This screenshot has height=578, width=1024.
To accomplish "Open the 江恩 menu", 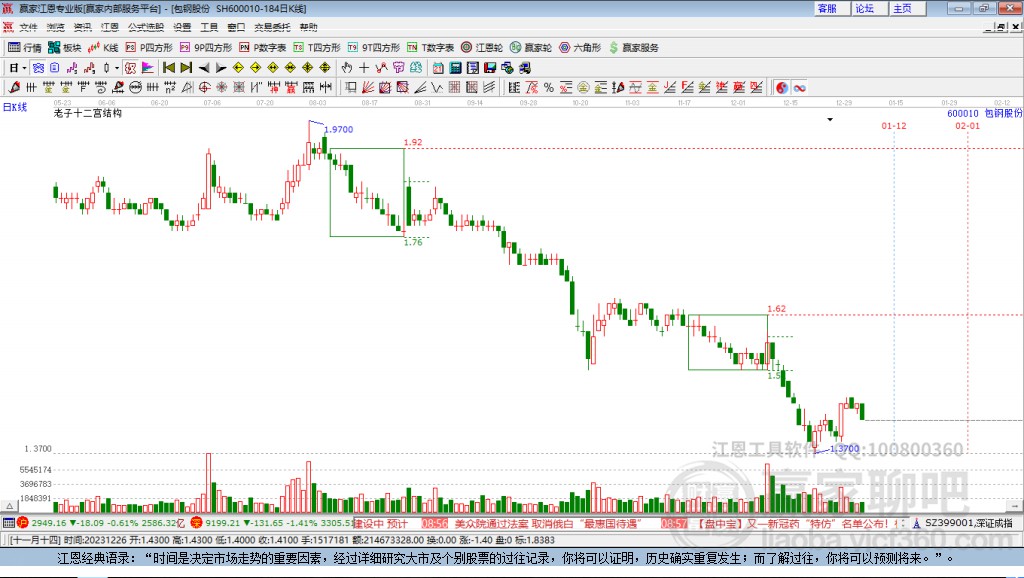I will tap(110, 27).
